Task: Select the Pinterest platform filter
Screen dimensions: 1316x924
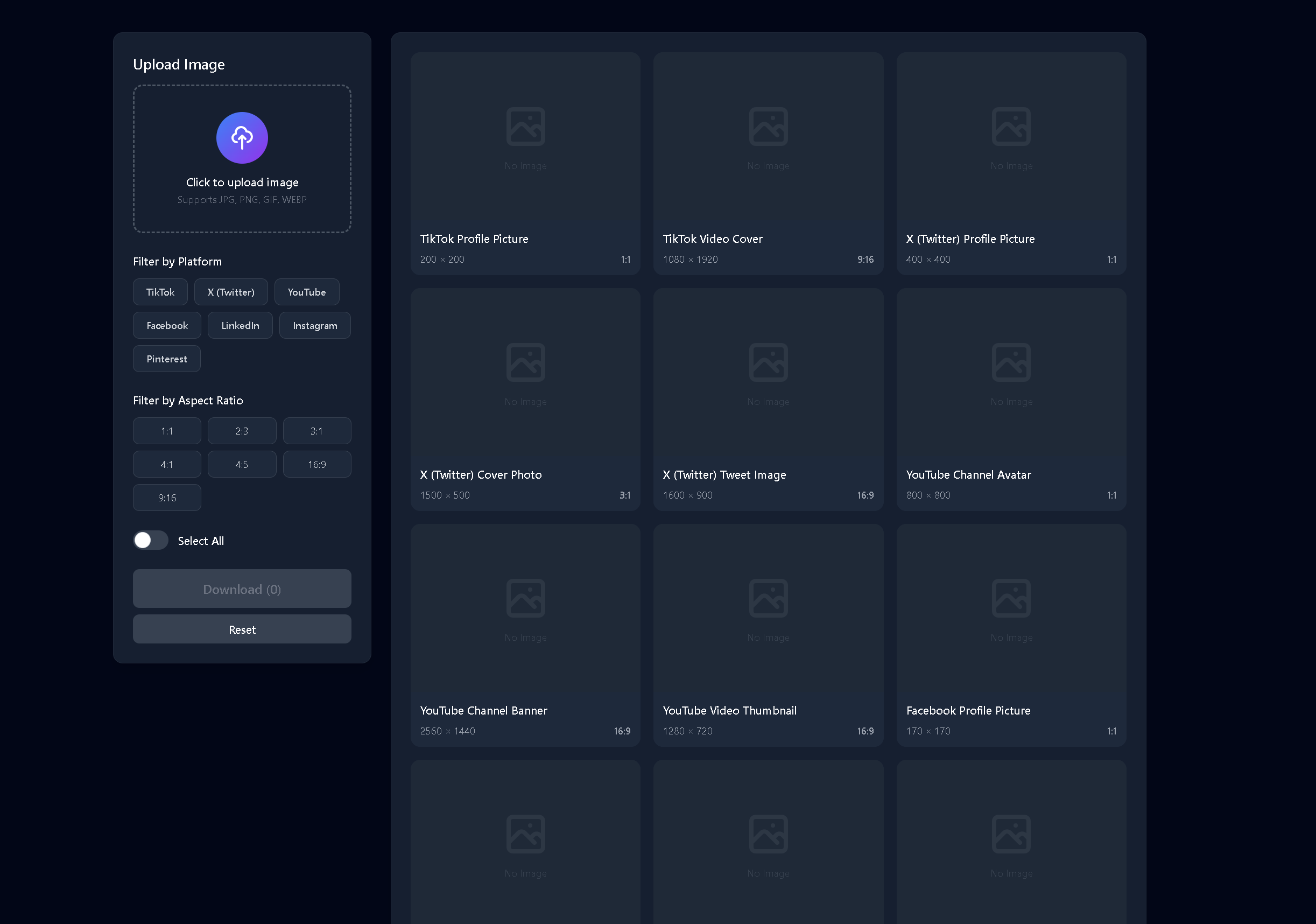Action: (x=166, y=359)
